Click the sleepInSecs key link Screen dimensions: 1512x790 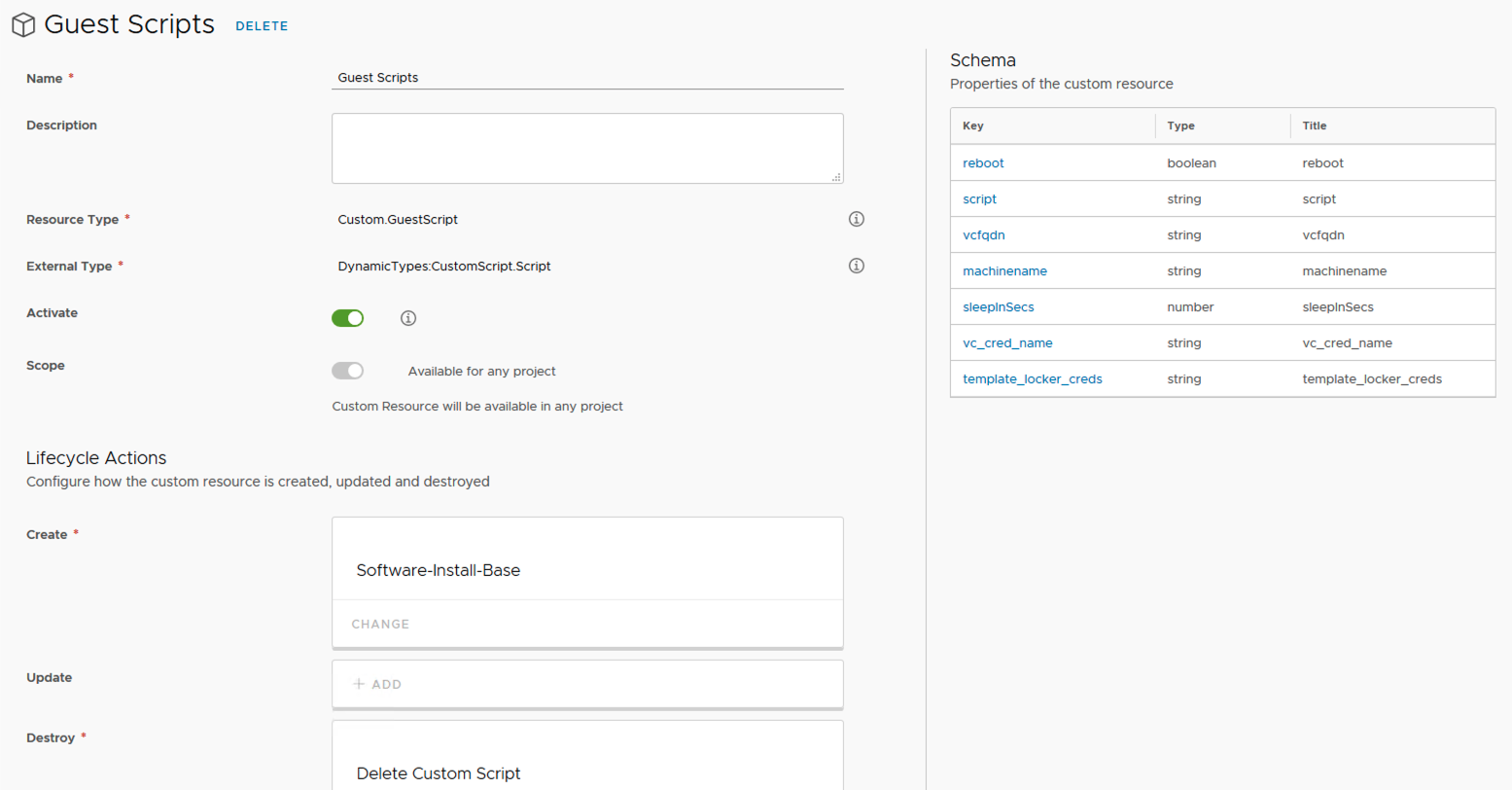coord(998,307)
